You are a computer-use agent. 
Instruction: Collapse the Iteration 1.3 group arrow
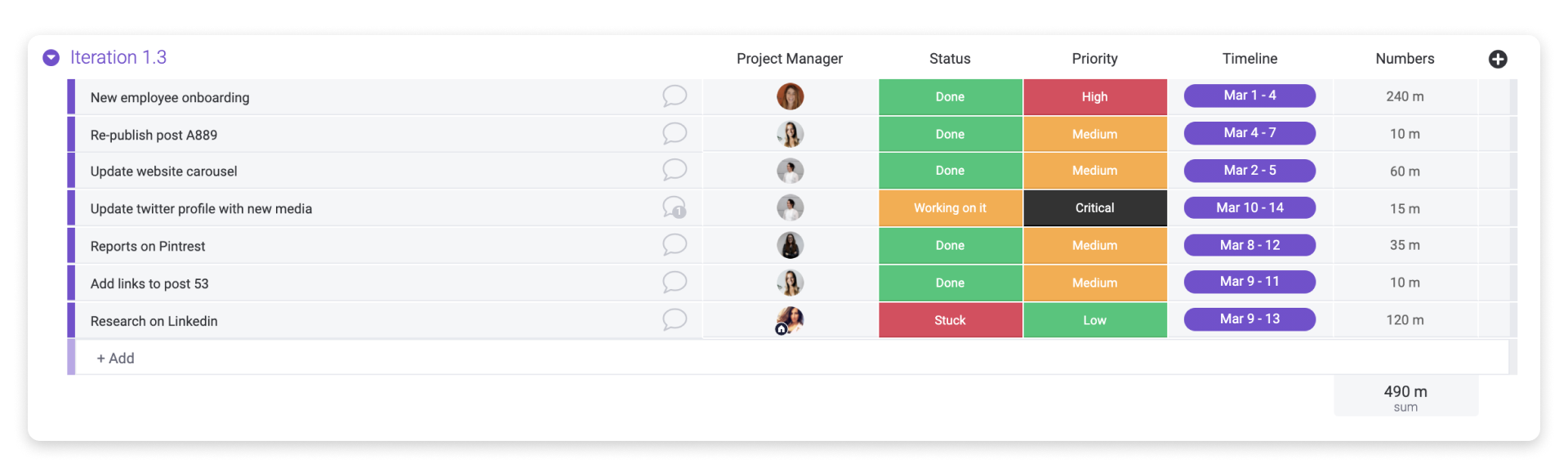tap(51, 58)
